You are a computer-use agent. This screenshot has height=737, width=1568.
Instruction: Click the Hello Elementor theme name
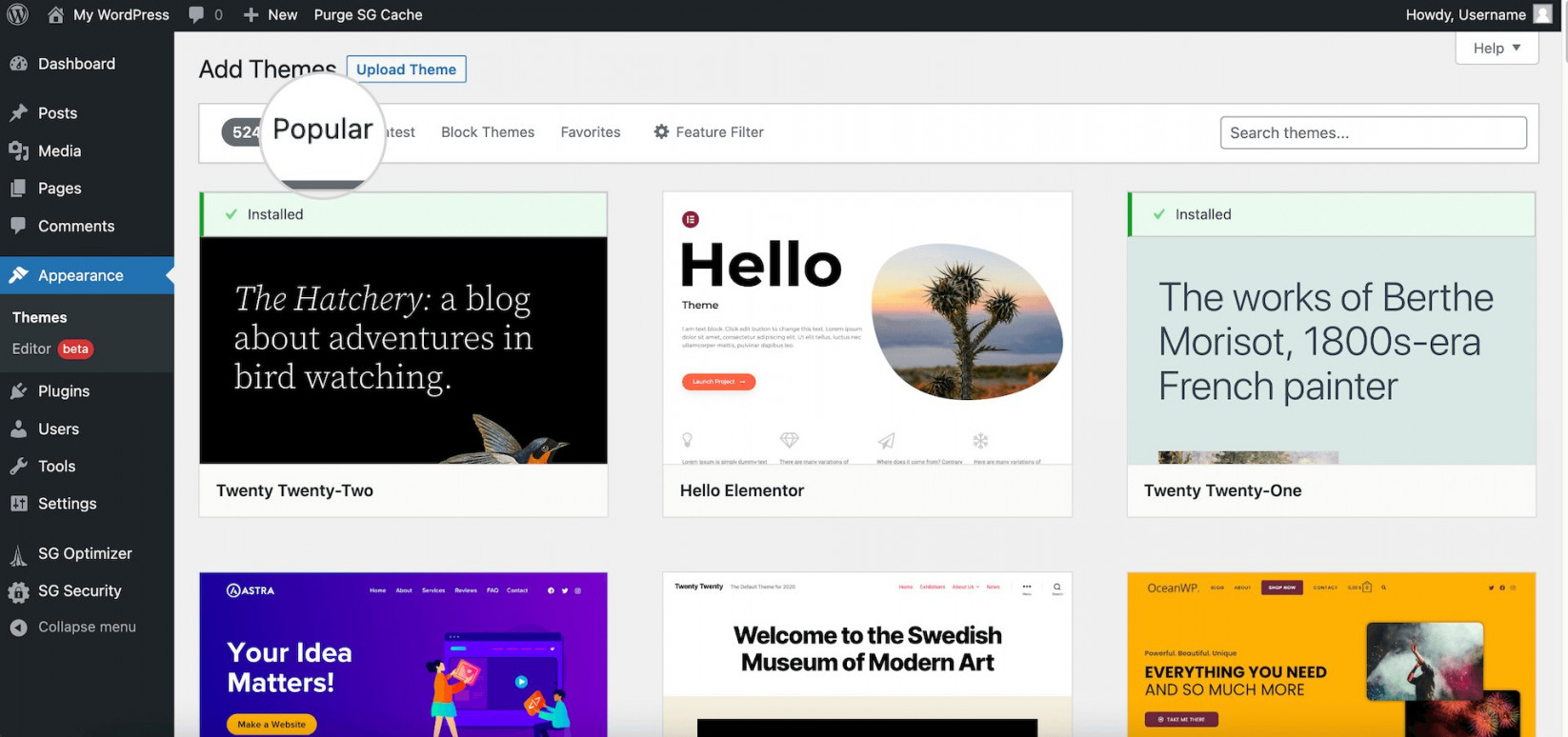pyautogui.click(x=742, y=490)
